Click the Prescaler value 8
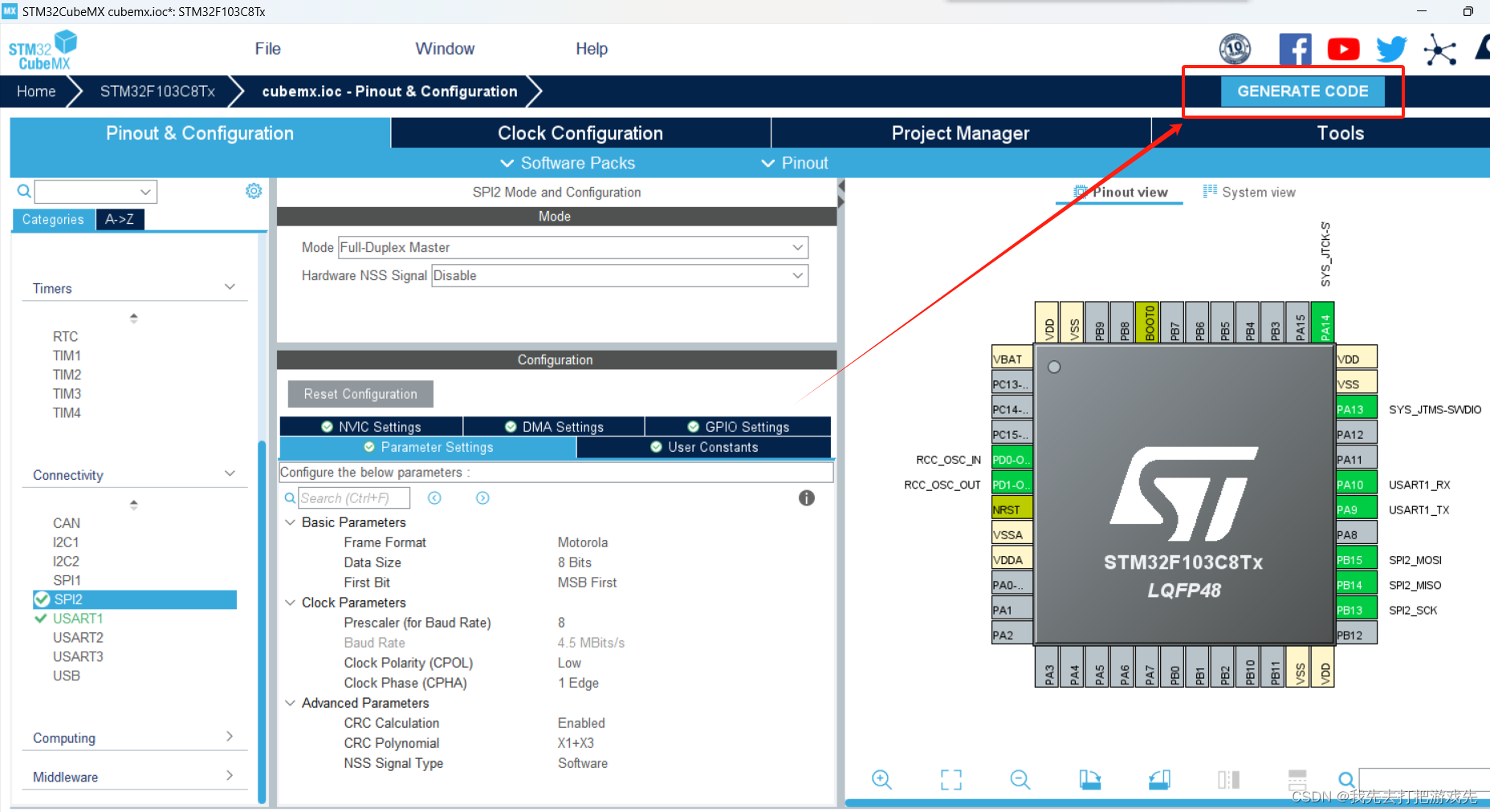The image size is (1490, 812). pyautogui.click(x=561, y=623)
